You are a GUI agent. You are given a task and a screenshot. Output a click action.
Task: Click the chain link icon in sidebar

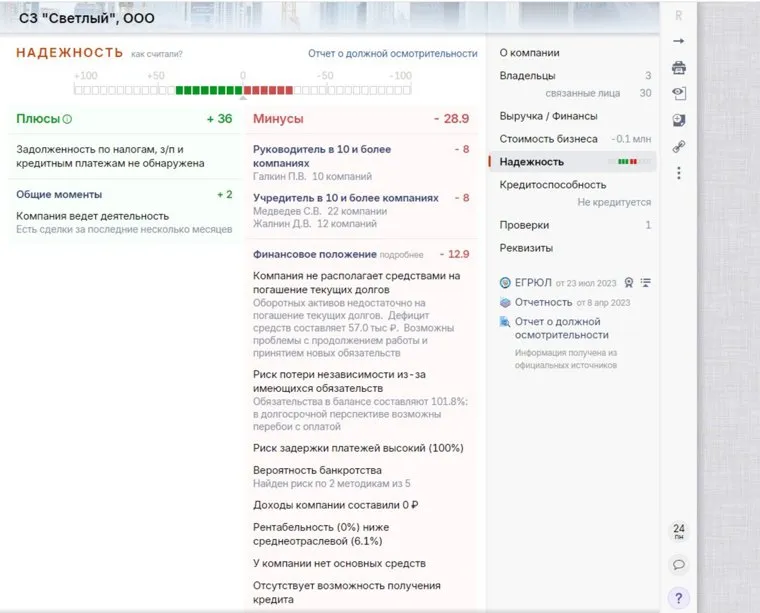(x=679, y=147)
